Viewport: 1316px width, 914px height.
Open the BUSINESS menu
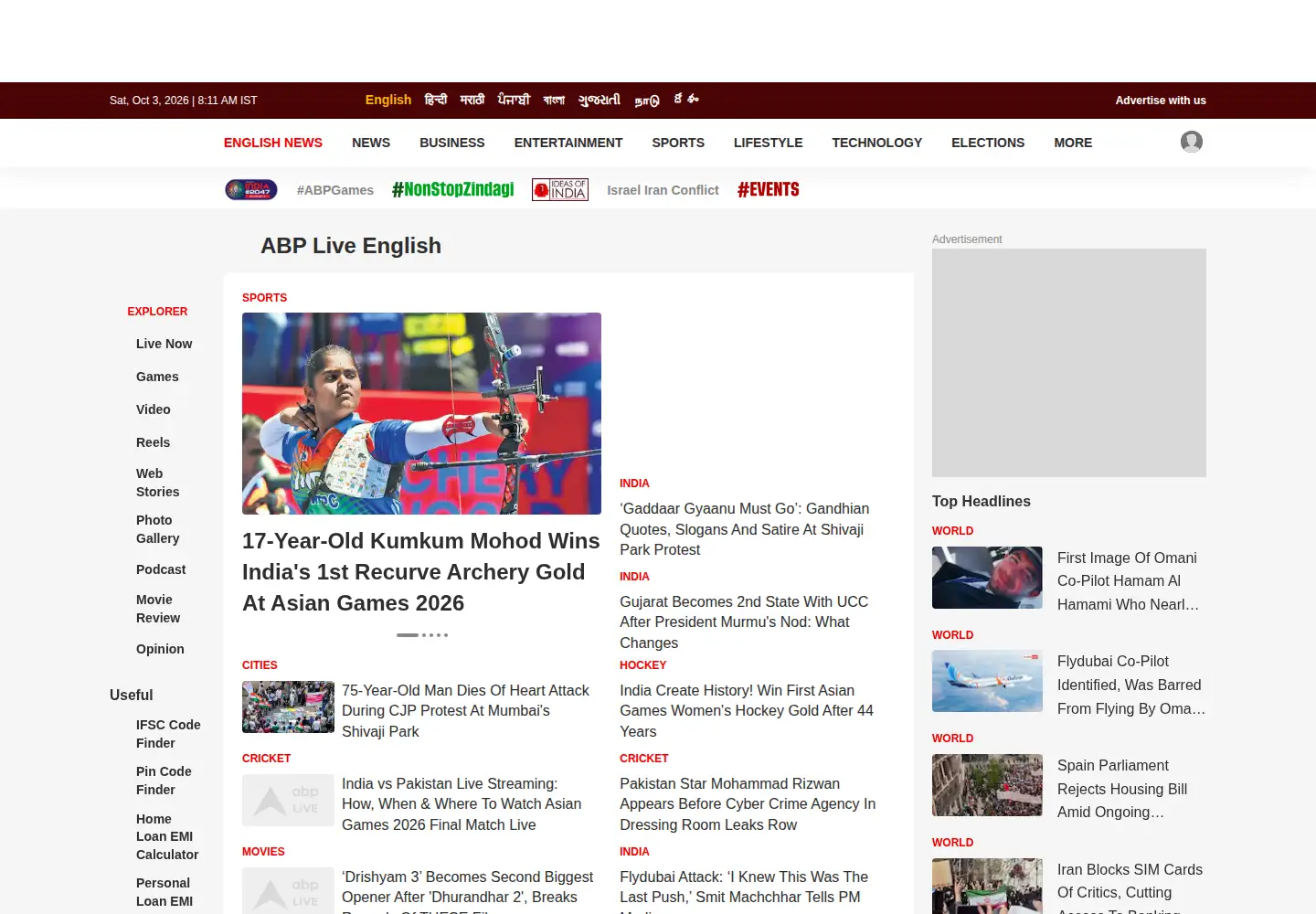pyautogui.click(x=452, y=143)
